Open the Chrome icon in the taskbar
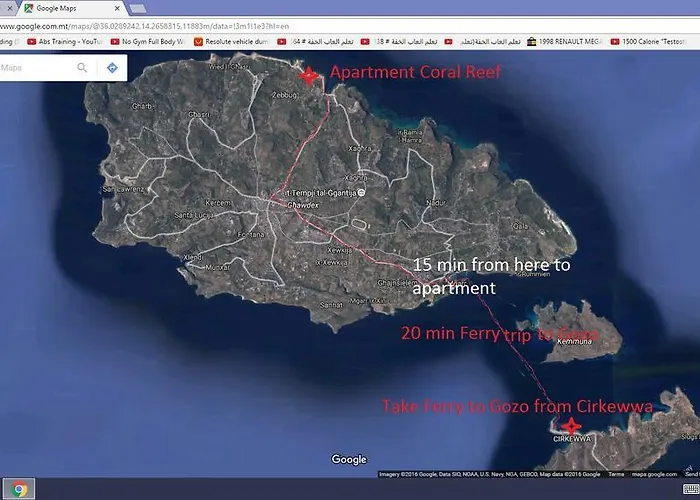This screenshot has height=500, width=700. [19, 489]
